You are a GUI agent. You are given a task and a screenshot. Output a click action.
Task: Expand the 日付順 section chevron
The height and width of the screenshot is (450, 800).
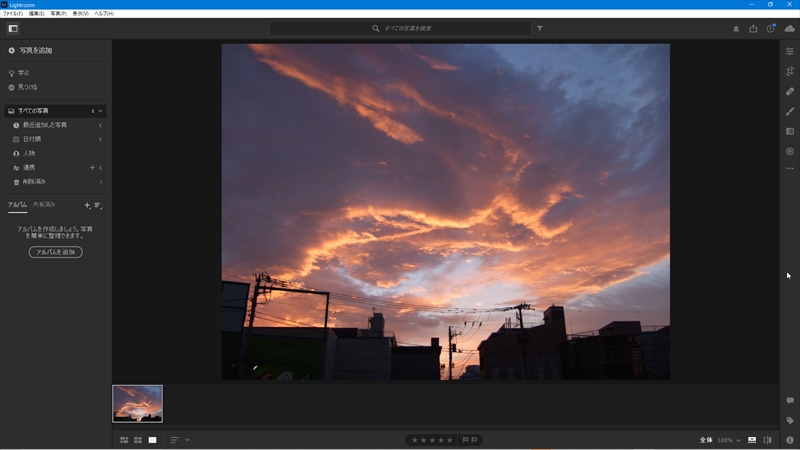coord(100,139)
